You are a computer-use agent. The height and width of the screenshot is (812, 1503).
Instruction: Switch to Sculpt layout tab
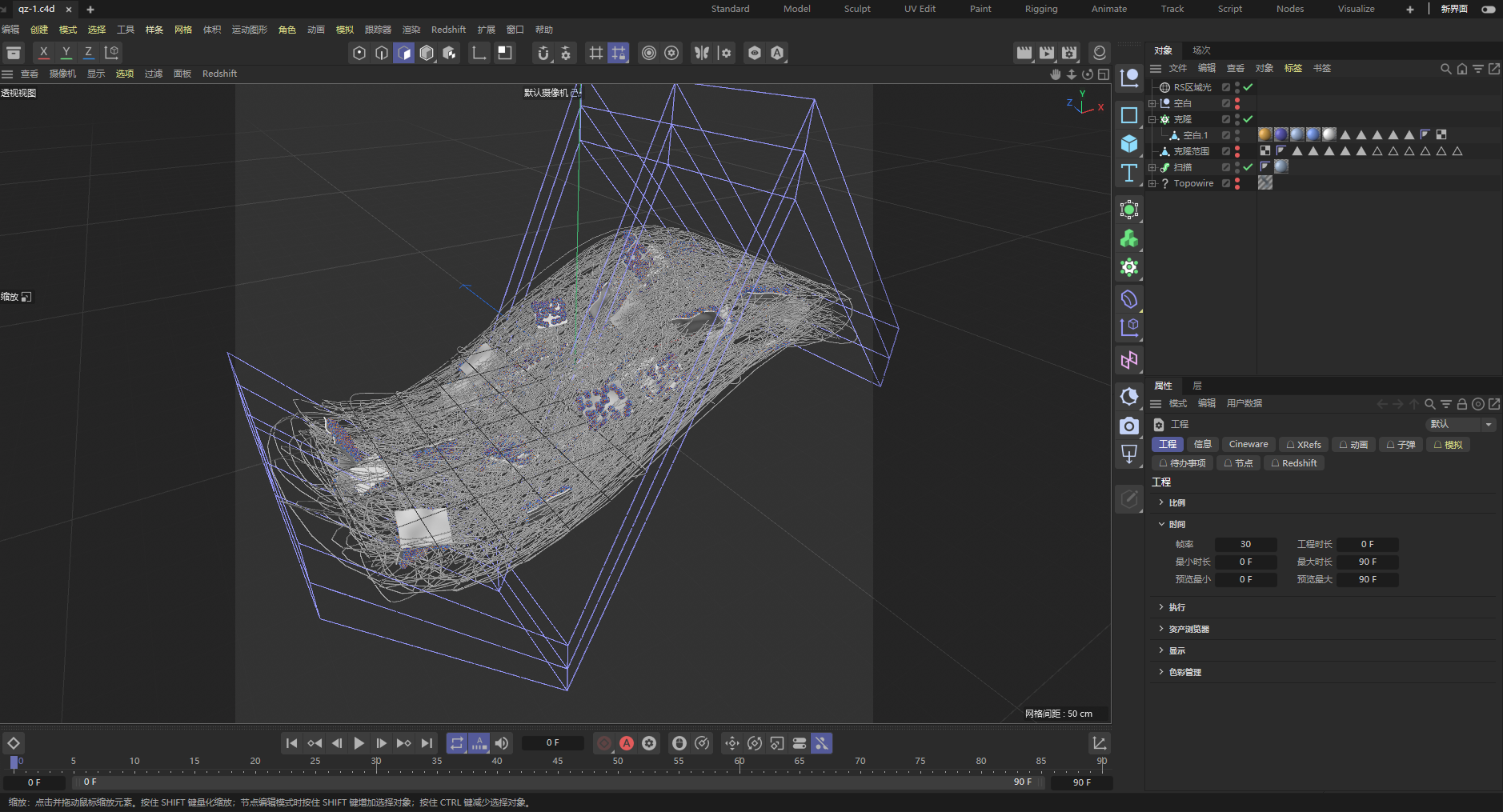pyautogui.click(x=857, y=9)
